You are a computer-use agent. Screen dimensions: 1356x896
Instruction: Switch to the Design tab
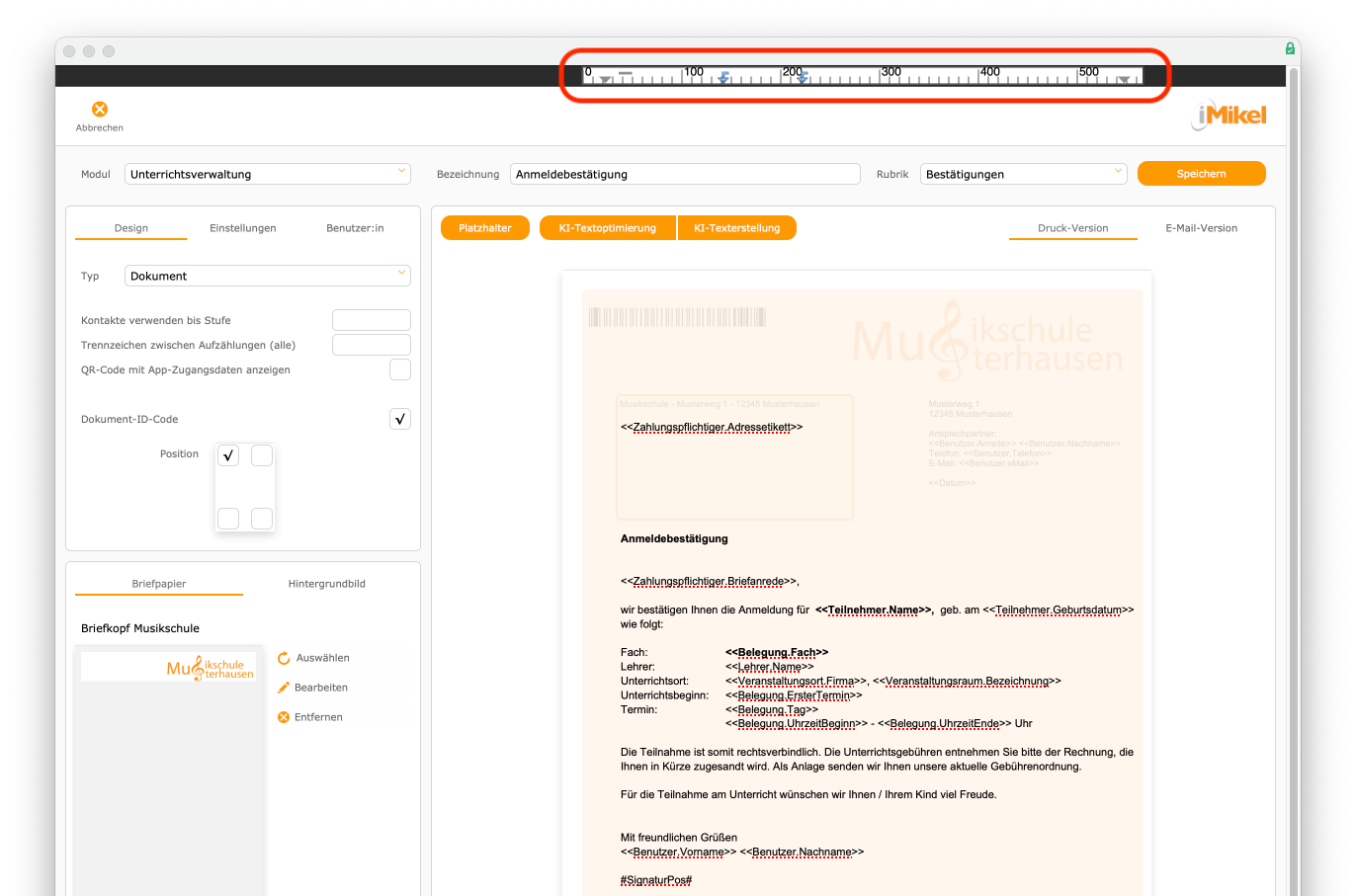(130, 228)
